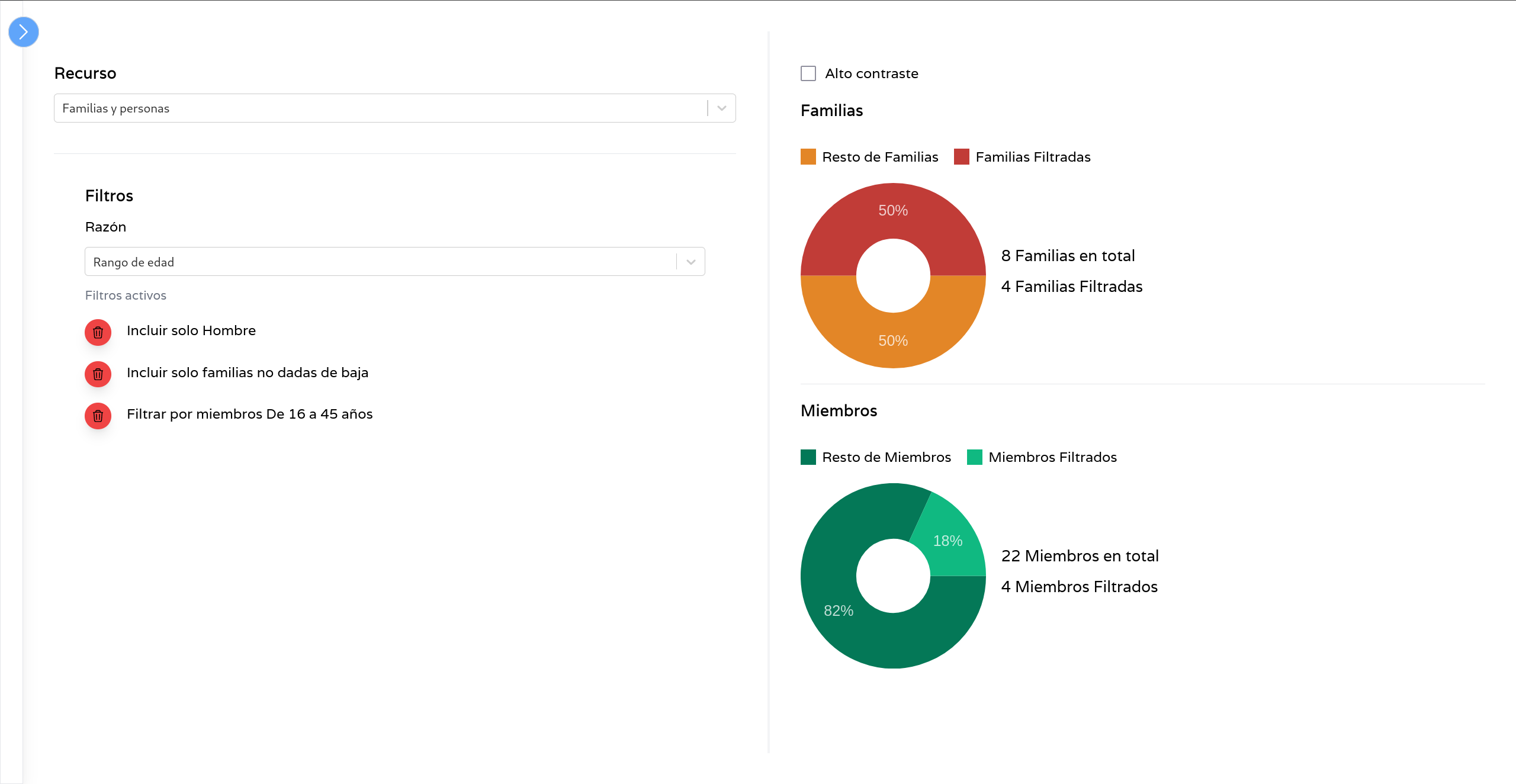Viewport: 1516px width, 784px height.
Task: Expand the sidebar with blue arrow button
Action: [24, 32]
